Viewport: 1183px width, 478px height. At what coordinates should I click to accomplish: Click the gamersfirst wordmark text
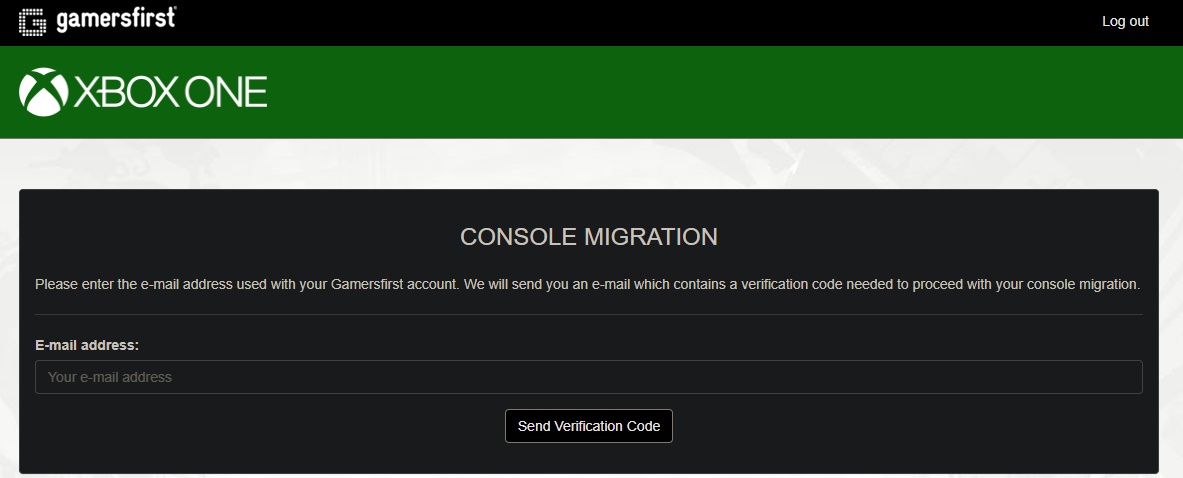click(x=116, y=20)
